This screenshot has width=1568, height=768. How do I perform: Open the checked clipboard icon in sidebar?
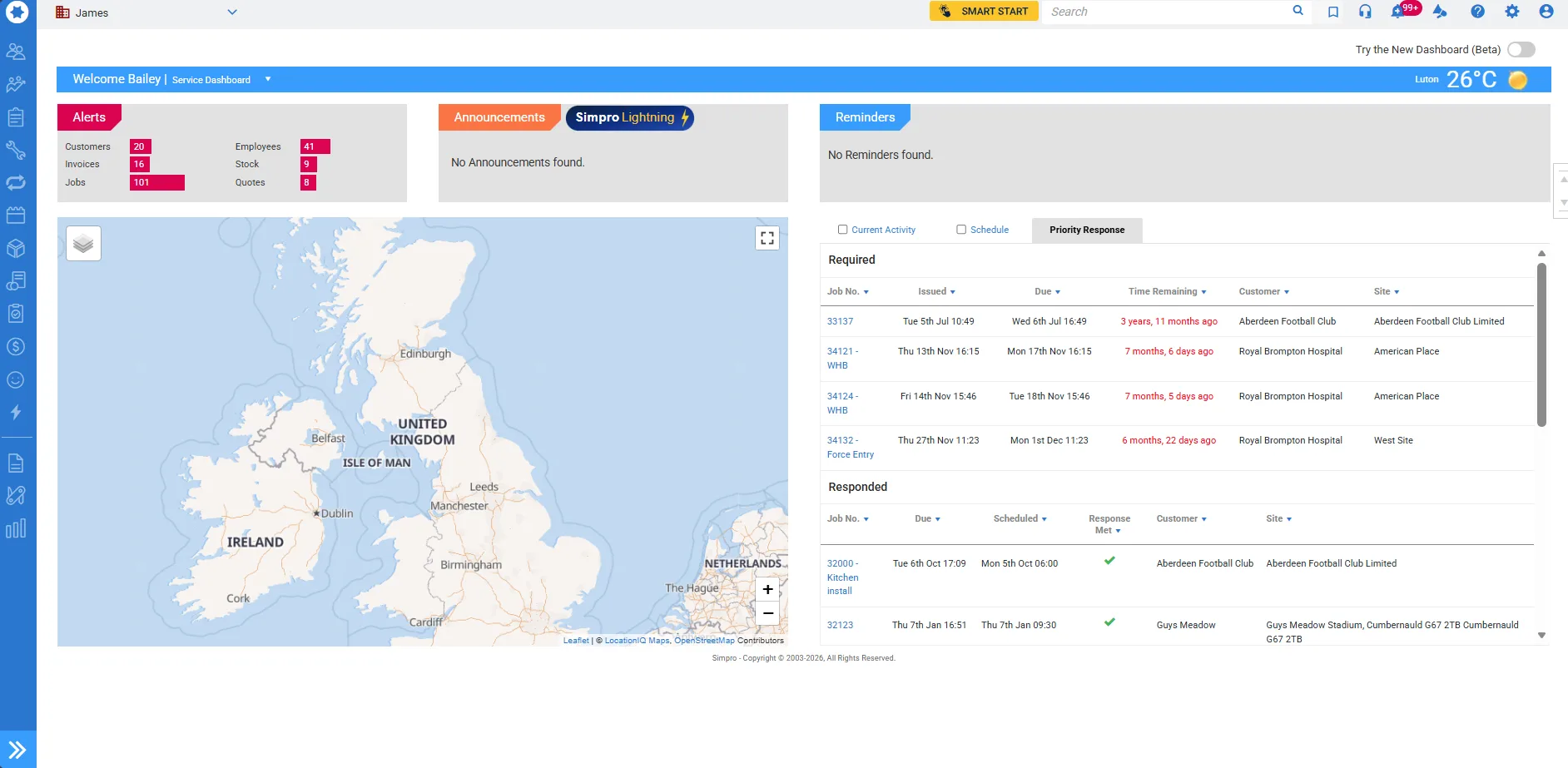coord(16,314)
